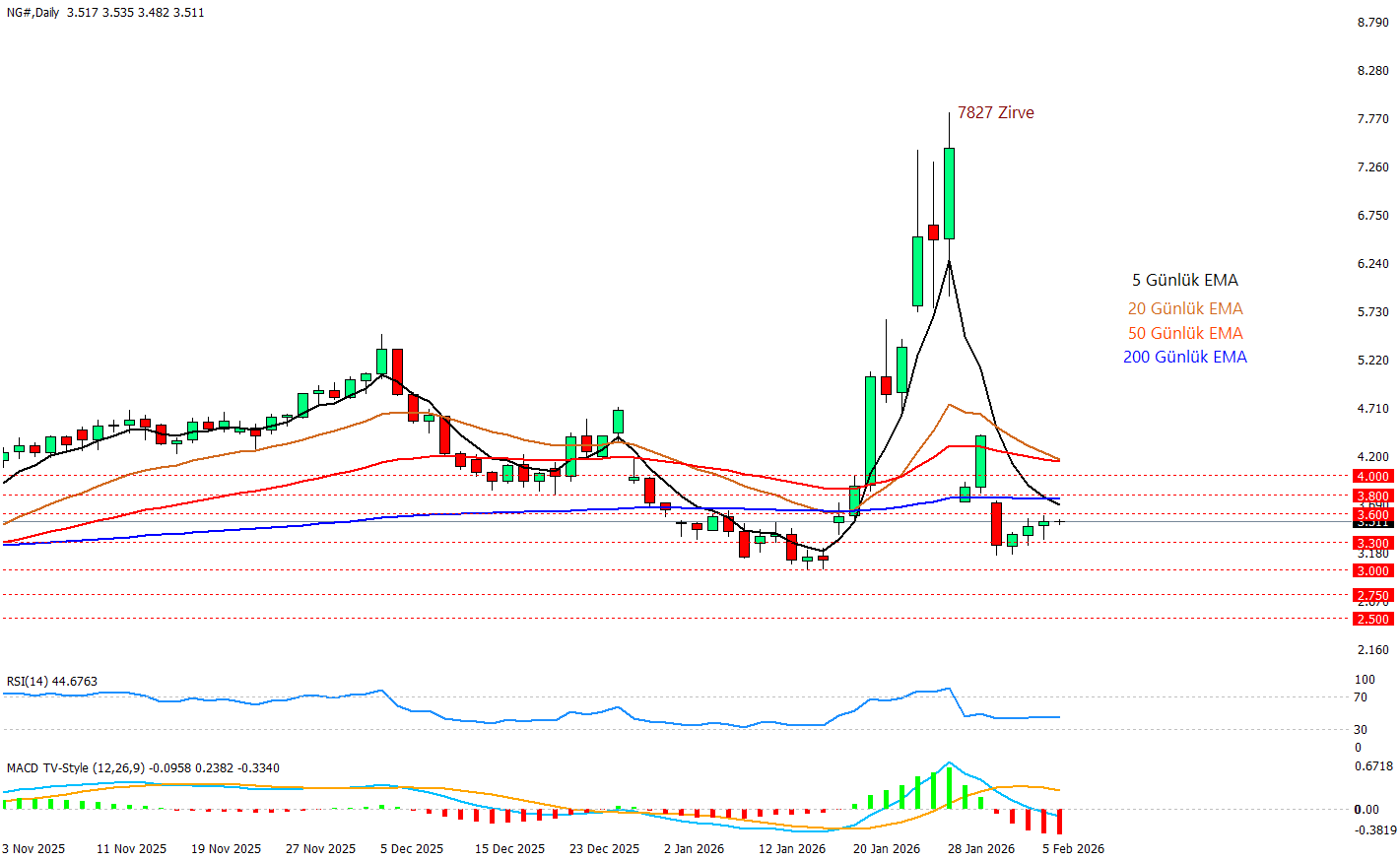
Task: Select the last red MACD histogram bar
Action: click(x=1060, y=822)
